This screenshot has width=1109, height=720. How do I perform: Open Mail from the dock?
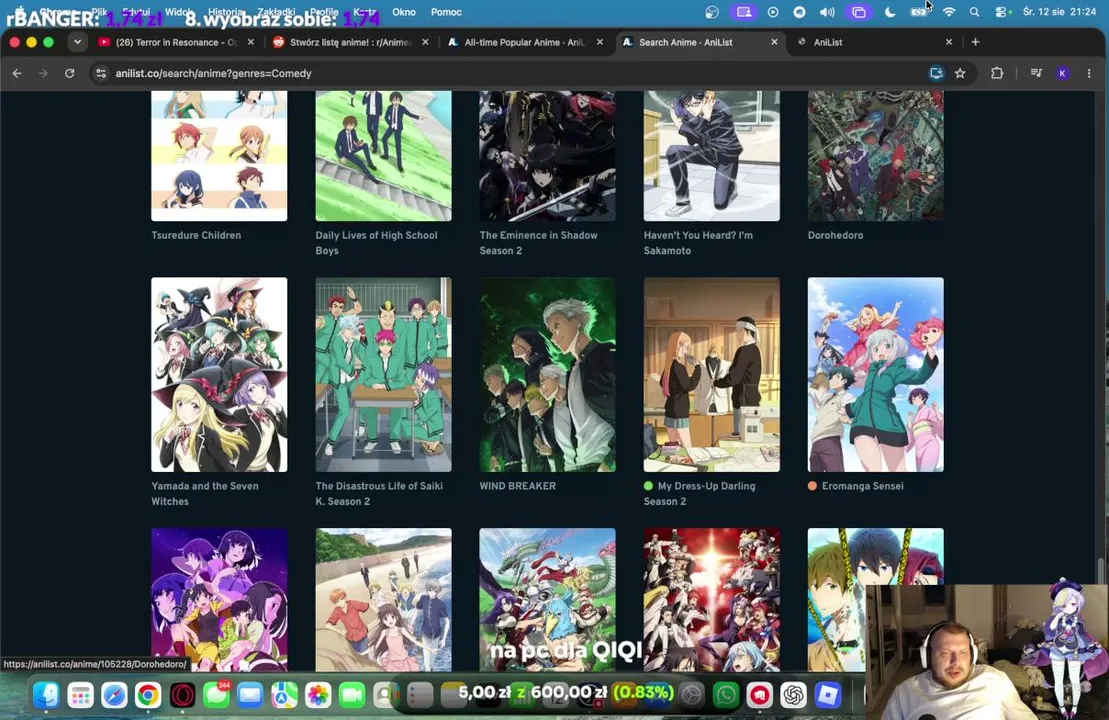(250, 695)
